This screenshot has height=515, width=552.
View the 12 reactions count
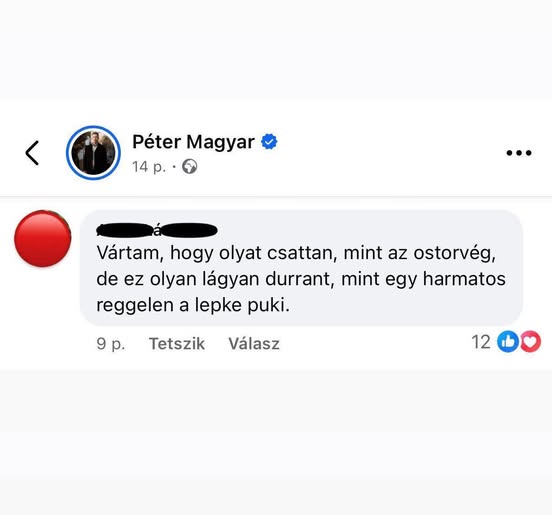pyautogui.click(x=481, y=342)
